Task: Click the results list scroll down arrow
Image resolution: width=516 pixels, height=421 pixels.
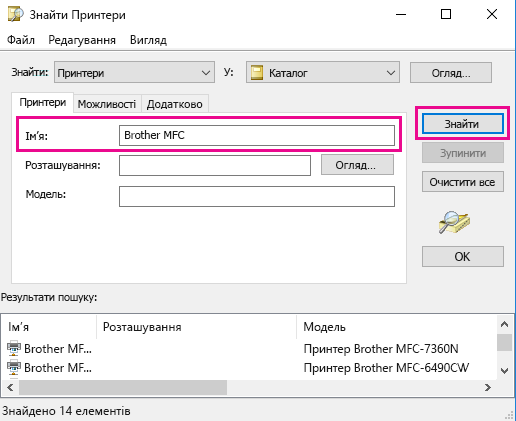Action: pos(505,370)
